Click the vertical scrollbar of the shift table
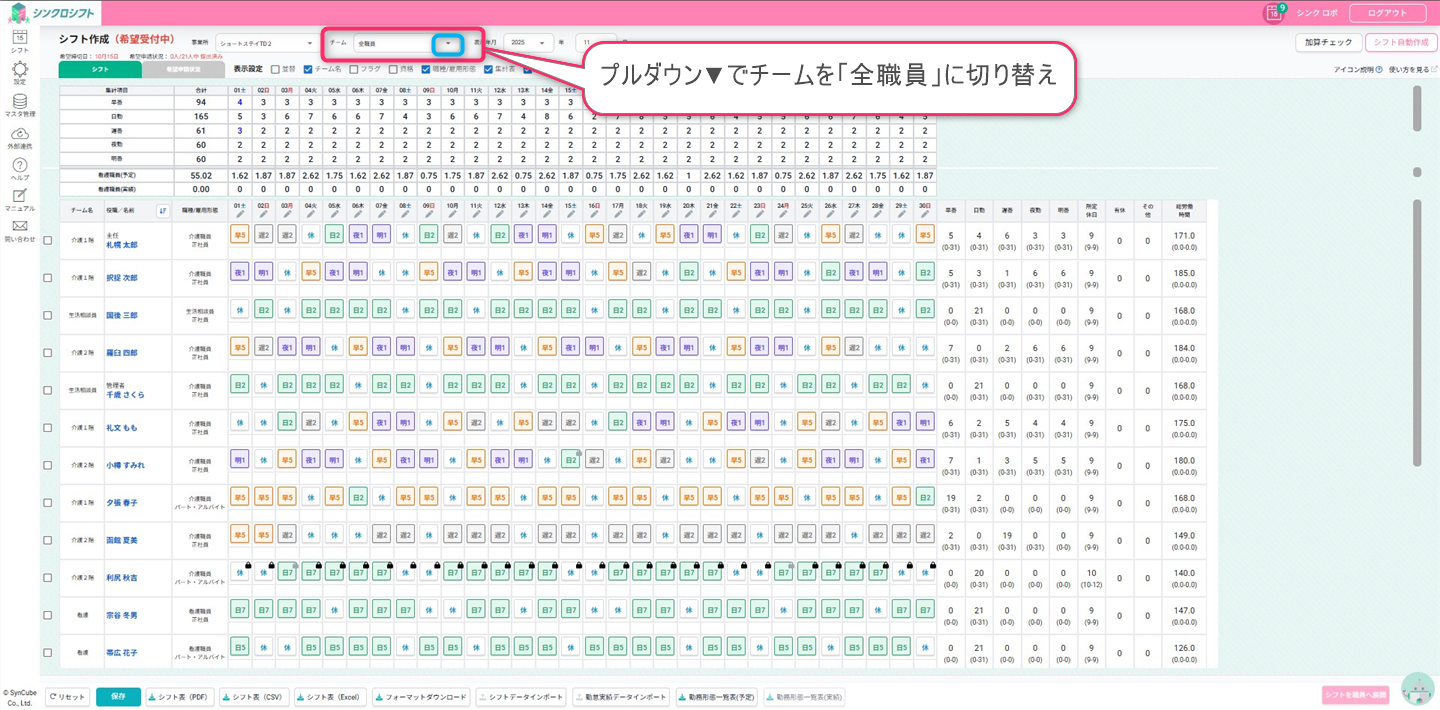The width and height of the screenshot is (1440, 710). pyautogui.click(x=1416, y=330)
